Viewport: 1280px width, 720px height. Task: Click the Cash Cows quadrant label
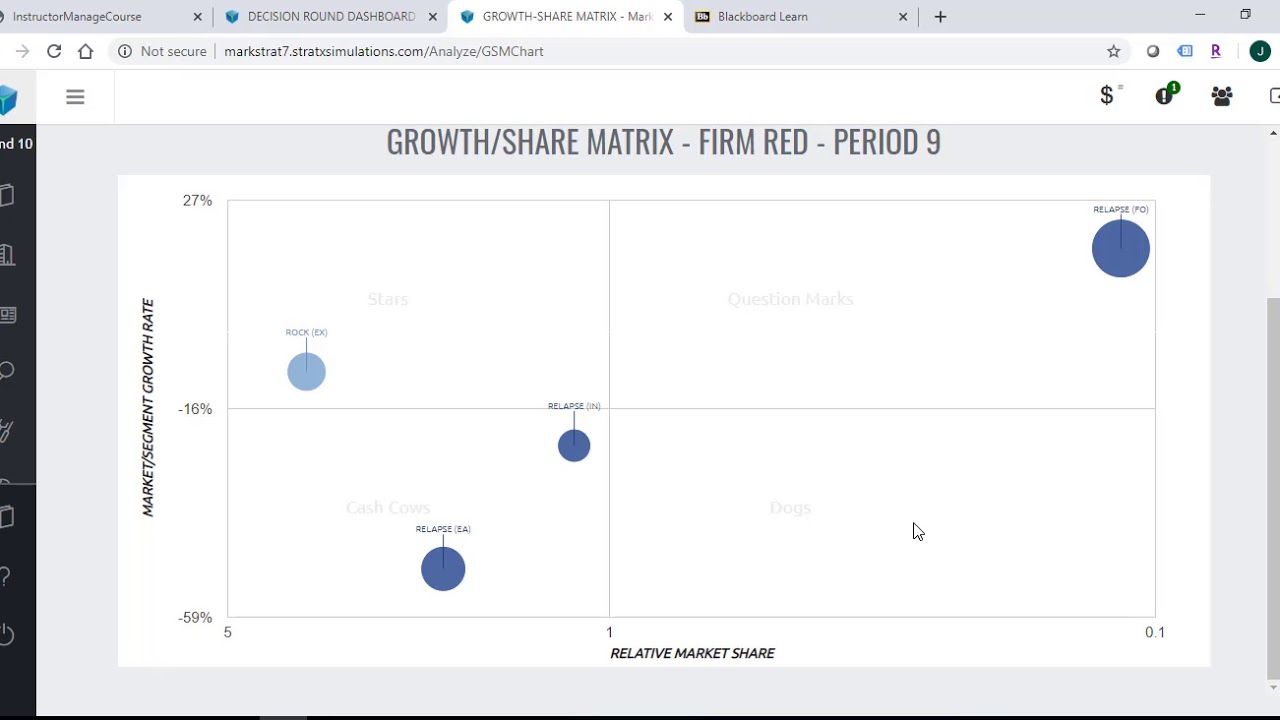388,508
